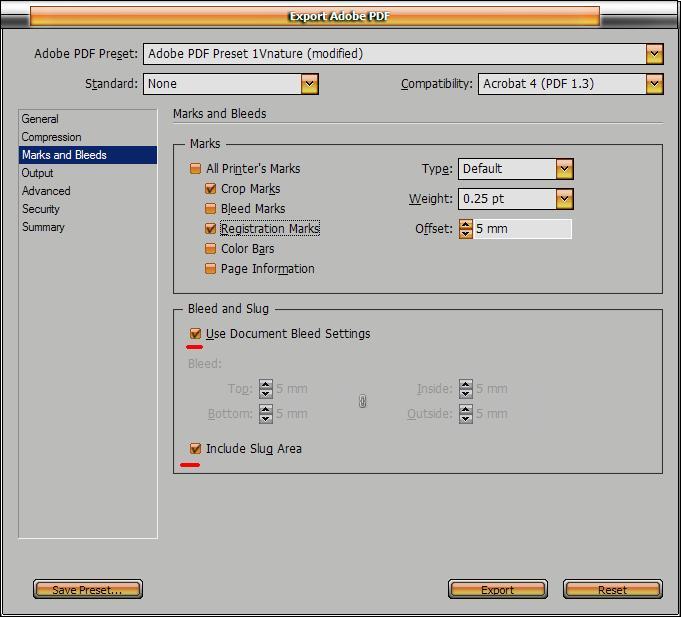
Task: Click the Top bleed 5 mm value
Action: point(292,389)
